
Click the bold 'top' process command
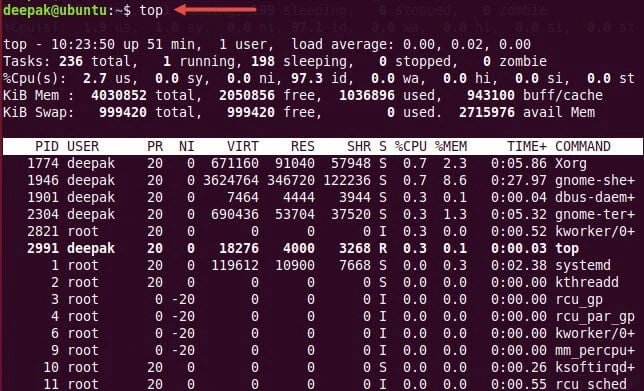pyautogui.click(x=567, y=248)
